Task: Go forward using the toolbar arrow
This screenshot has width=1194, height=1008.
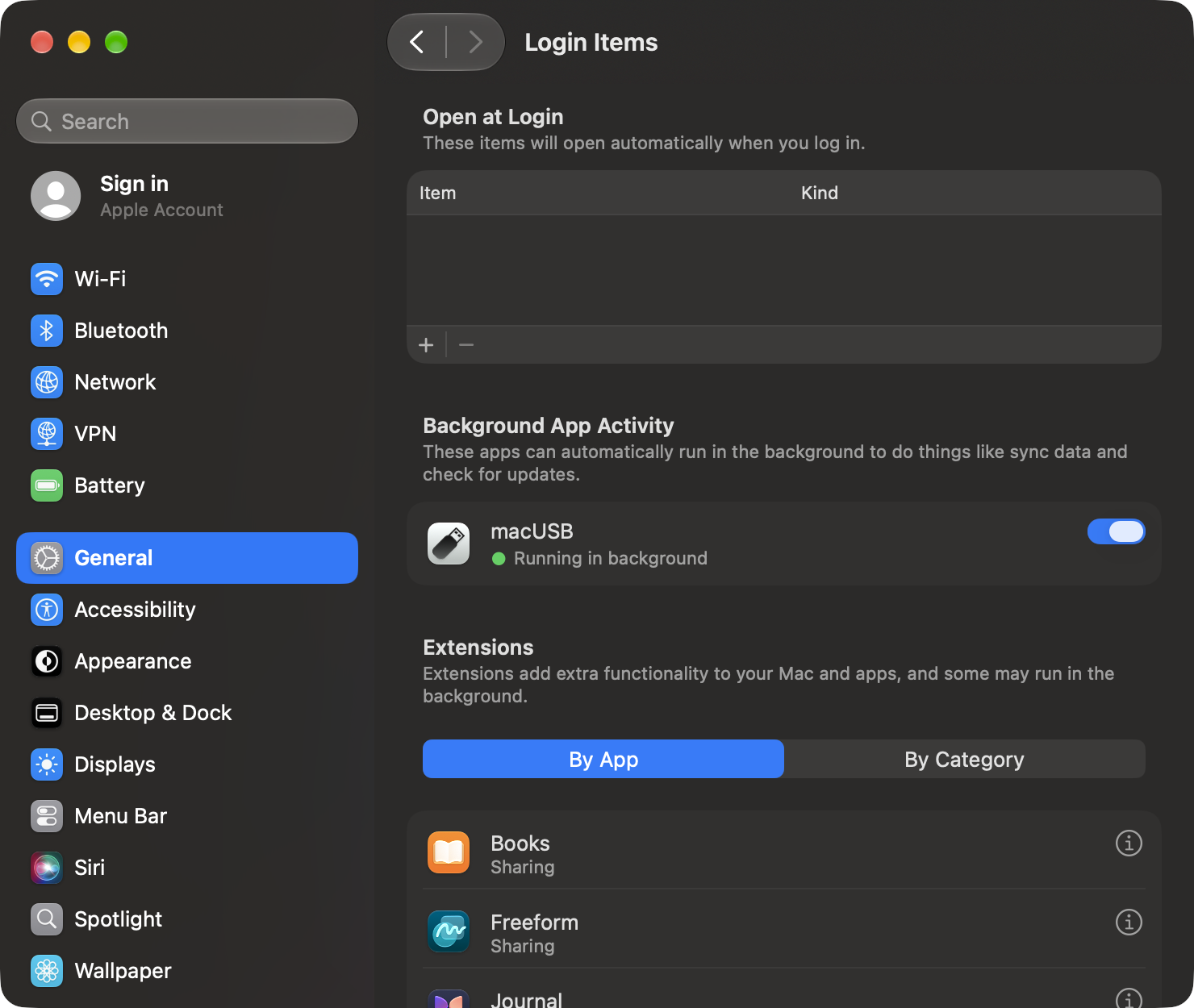Action: coord(475,42)
